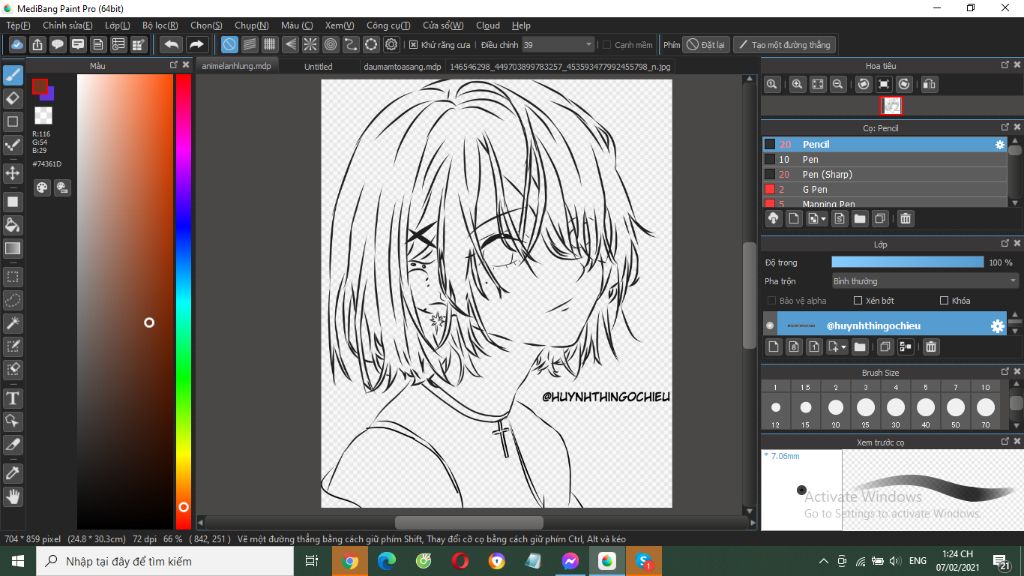
Task: Open Pencil brush settings gear
Action: click(x=999, y=144)
